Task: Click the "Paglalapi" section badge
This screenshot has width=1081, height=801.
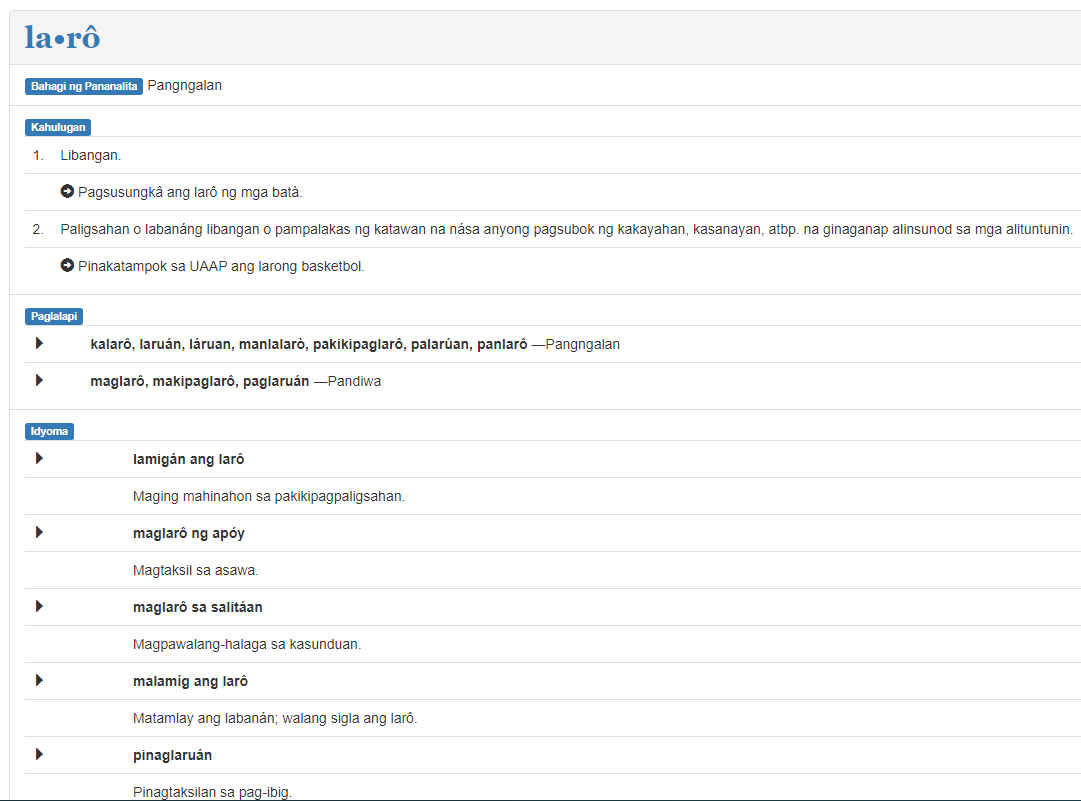Action: click(x=54, y=316)
